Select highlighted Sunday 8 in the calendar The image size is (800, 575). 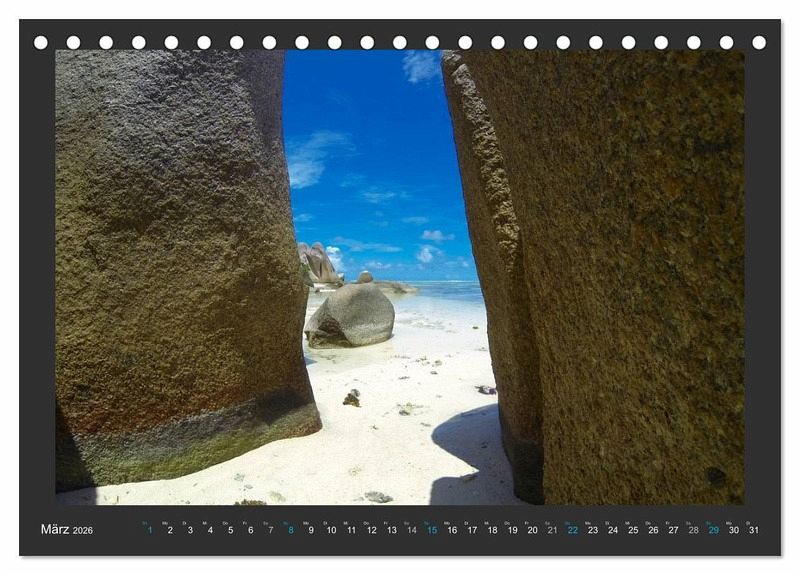(290, 529)
